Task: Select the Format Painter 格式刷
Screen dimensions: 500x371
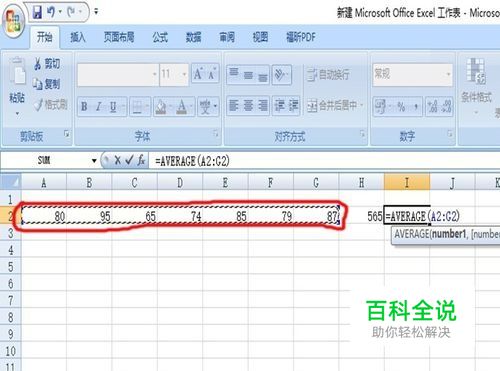Action: pos(51,105)
